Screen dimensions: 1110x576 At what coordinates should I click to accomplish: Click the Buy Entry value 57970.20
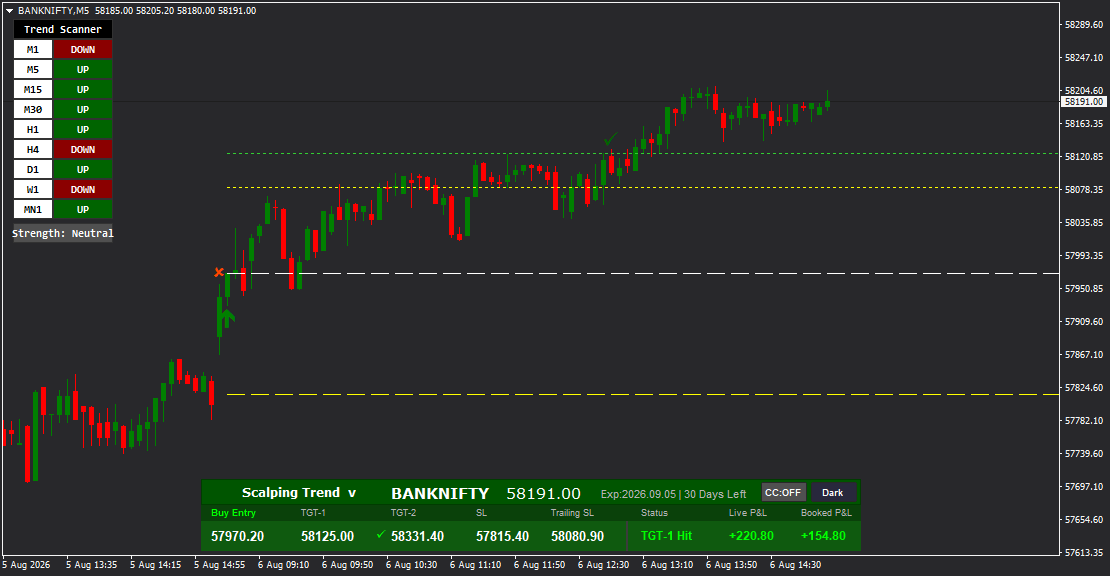[x=237, y=536]
